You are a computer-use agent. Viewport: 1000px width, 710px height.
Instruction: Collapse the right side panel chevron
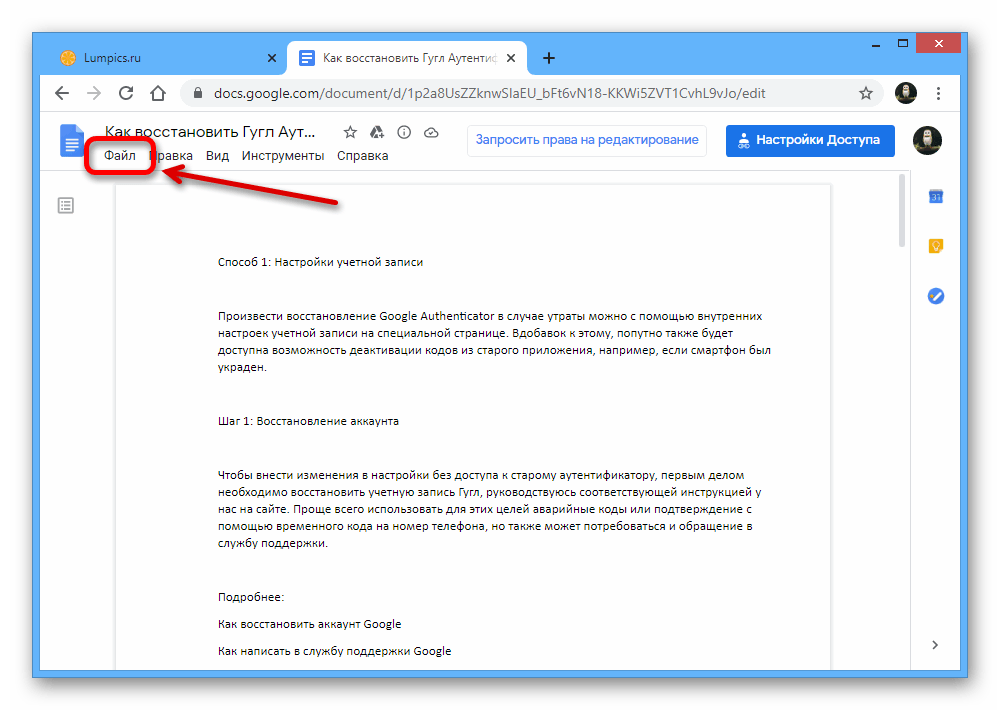[x=936, y=645]
